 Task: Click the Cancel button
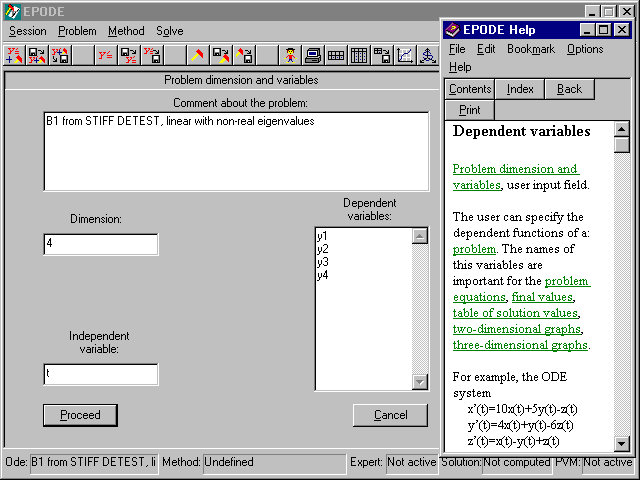coord(391,415)
